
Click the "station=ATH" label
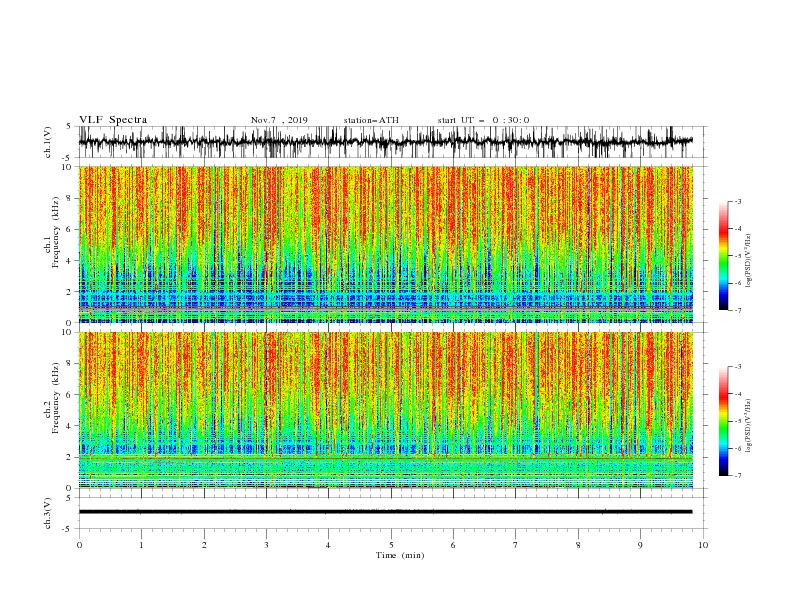coord(371,120)
